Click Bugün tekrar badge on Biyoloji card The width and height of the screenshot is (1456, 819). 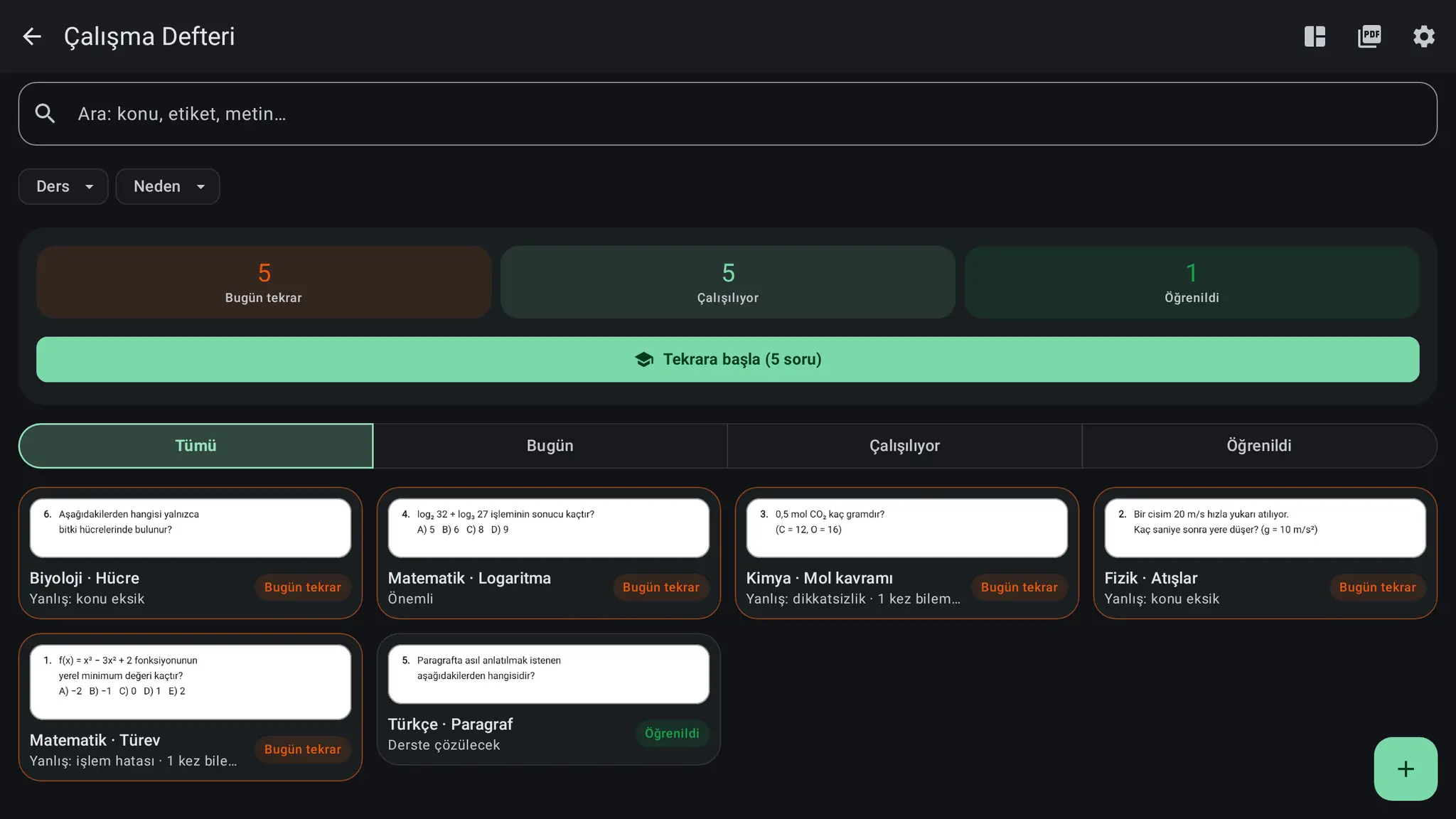point(303,587)
